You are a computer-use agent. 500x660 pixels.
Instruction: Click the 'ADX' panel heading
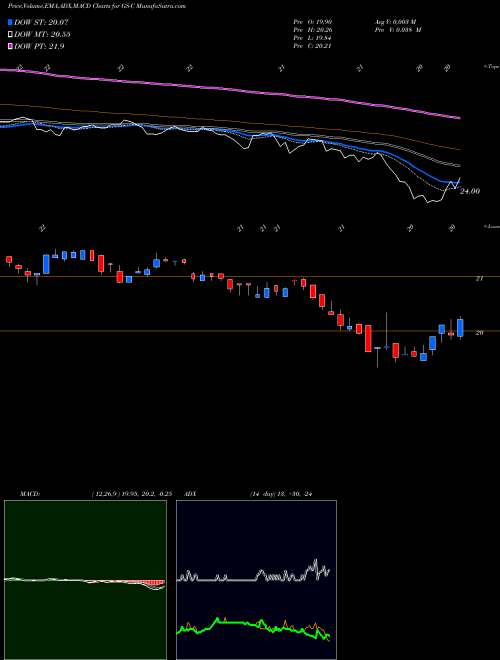190,494
